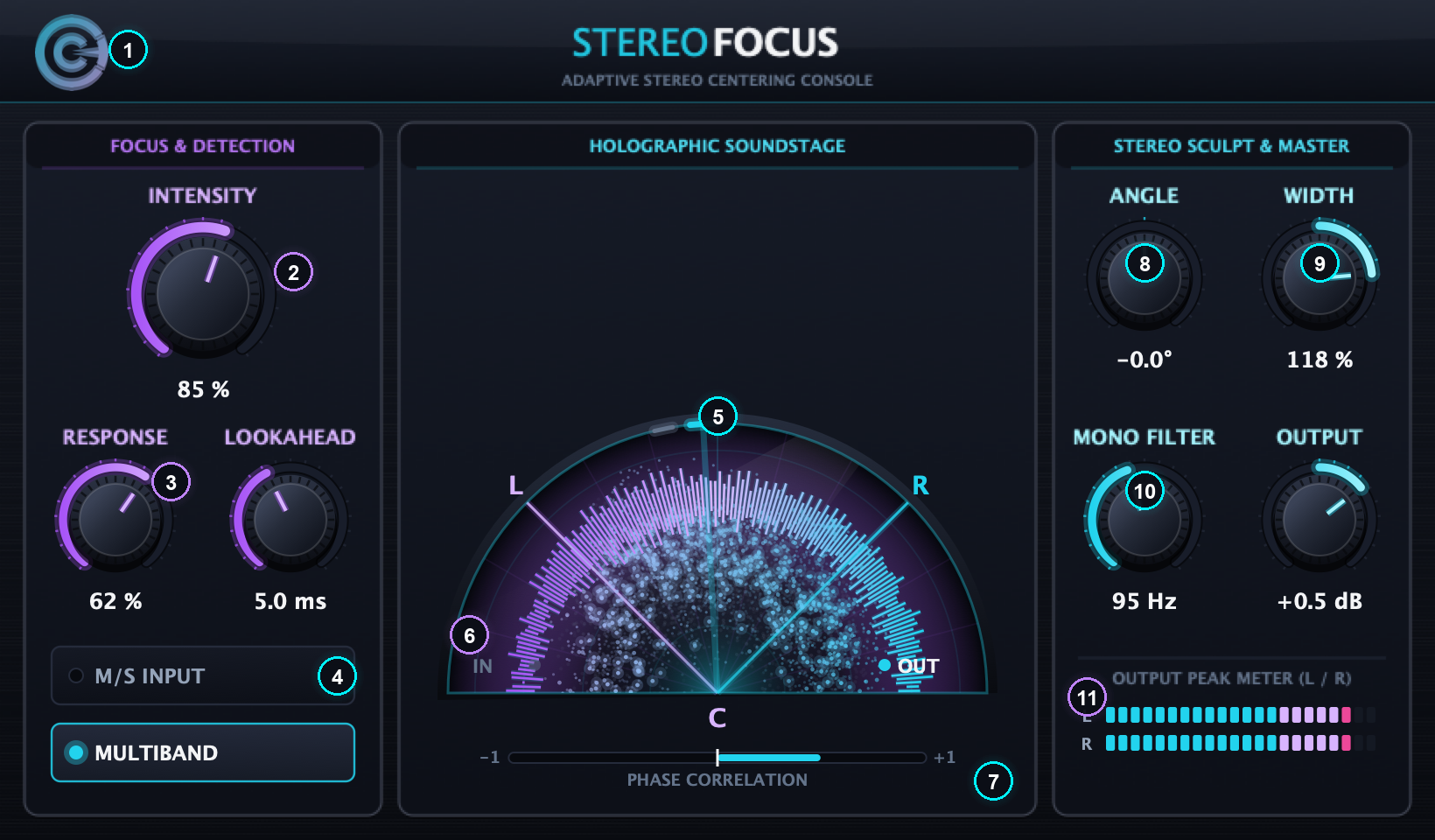Disable the Multiband toggle

point(203,752)
